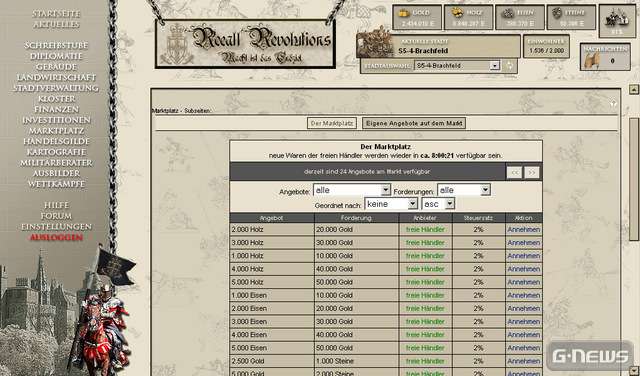Accept the 1.000 Eisen offer

coord(524,295)
